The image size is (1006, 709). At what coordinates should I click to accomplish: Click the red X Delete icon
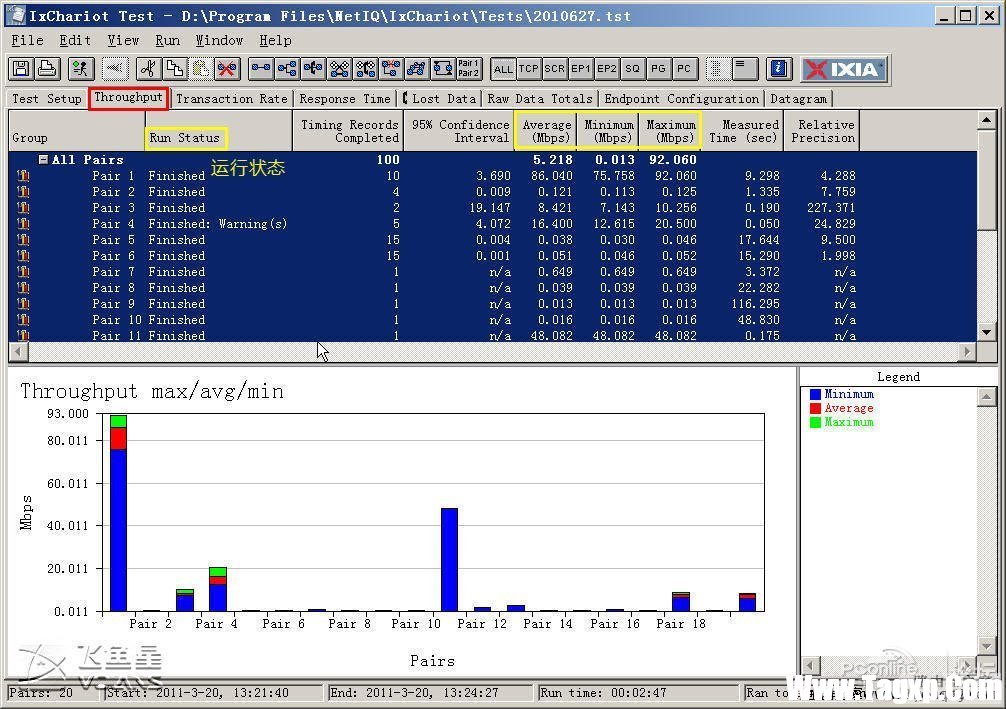tap(227, 68)
